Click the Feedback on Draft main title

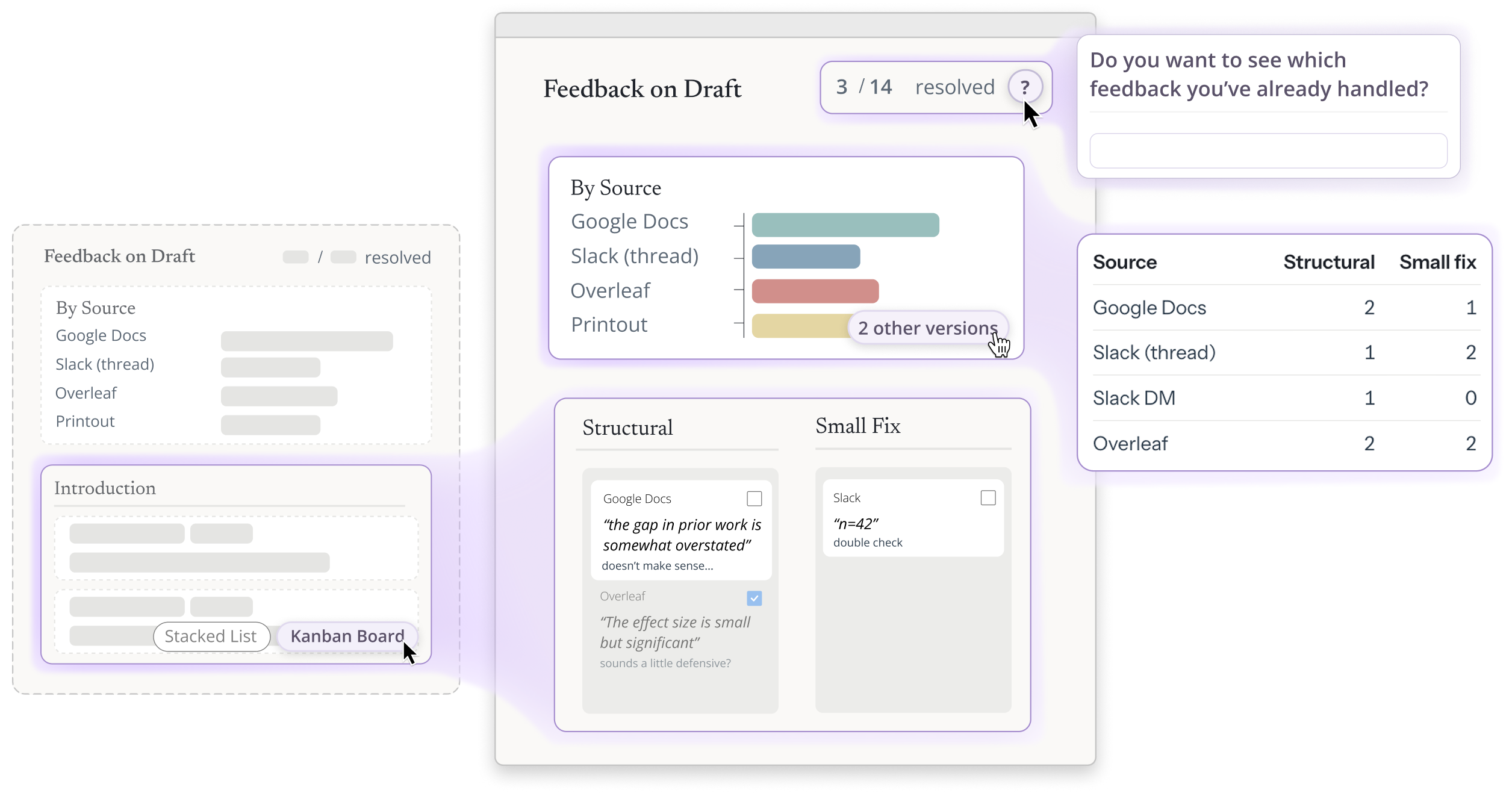coord(642,89)
